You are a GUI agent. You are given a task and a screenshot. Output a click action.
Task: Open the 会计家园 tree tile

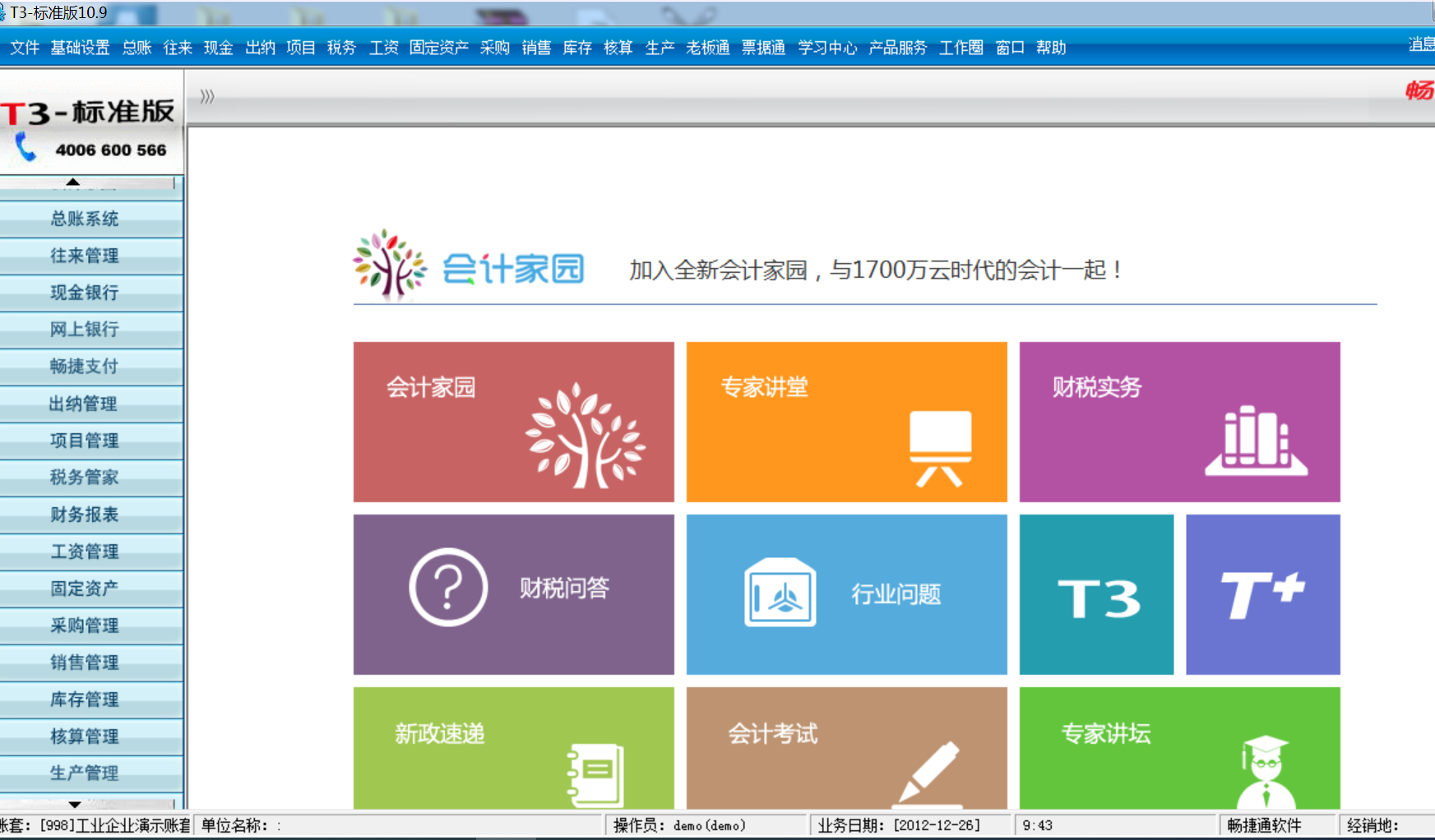click(513, 422)
